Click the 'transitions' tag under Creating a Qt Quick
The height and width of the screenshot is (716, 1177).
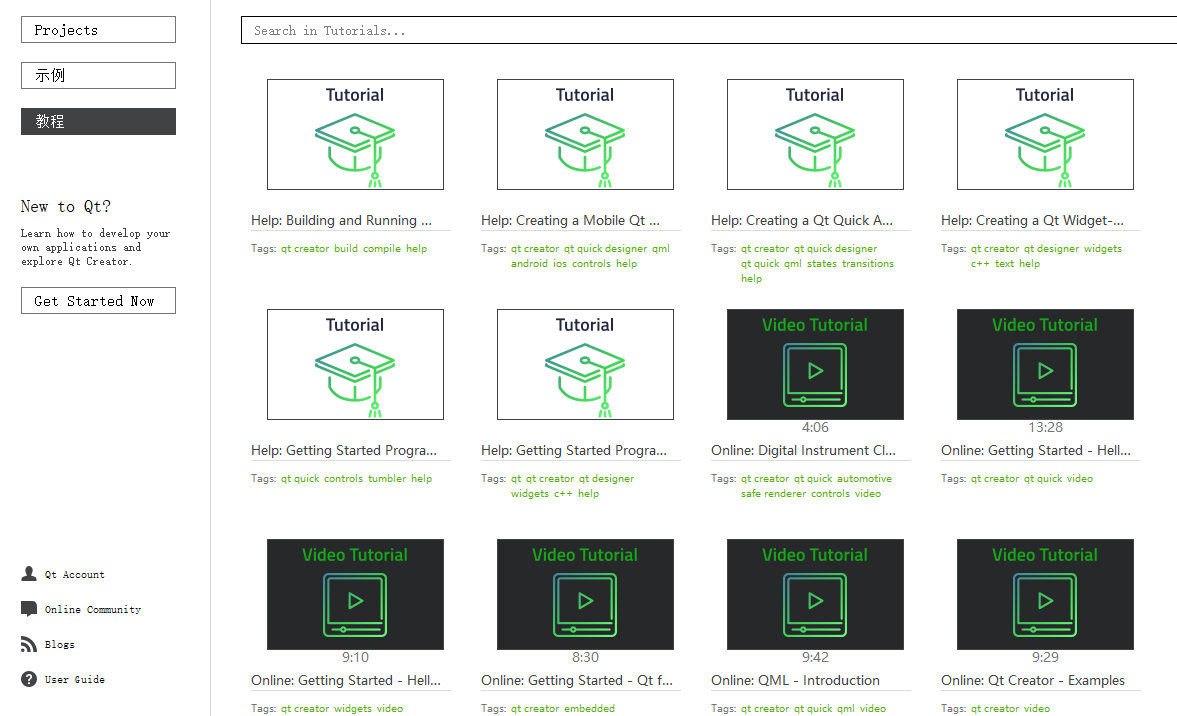click(x=868, y=263)
